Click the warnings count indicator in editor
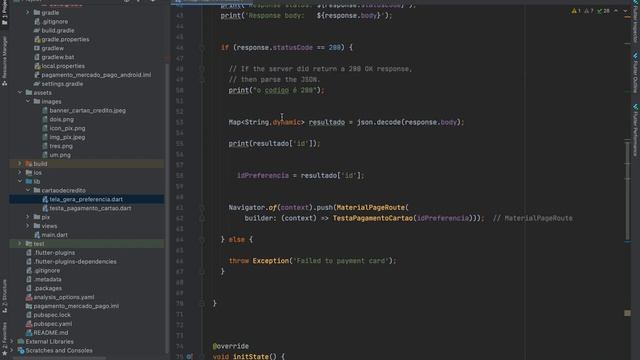The width and height of the screenshot is (640, 360). click(x=576, y=11)
